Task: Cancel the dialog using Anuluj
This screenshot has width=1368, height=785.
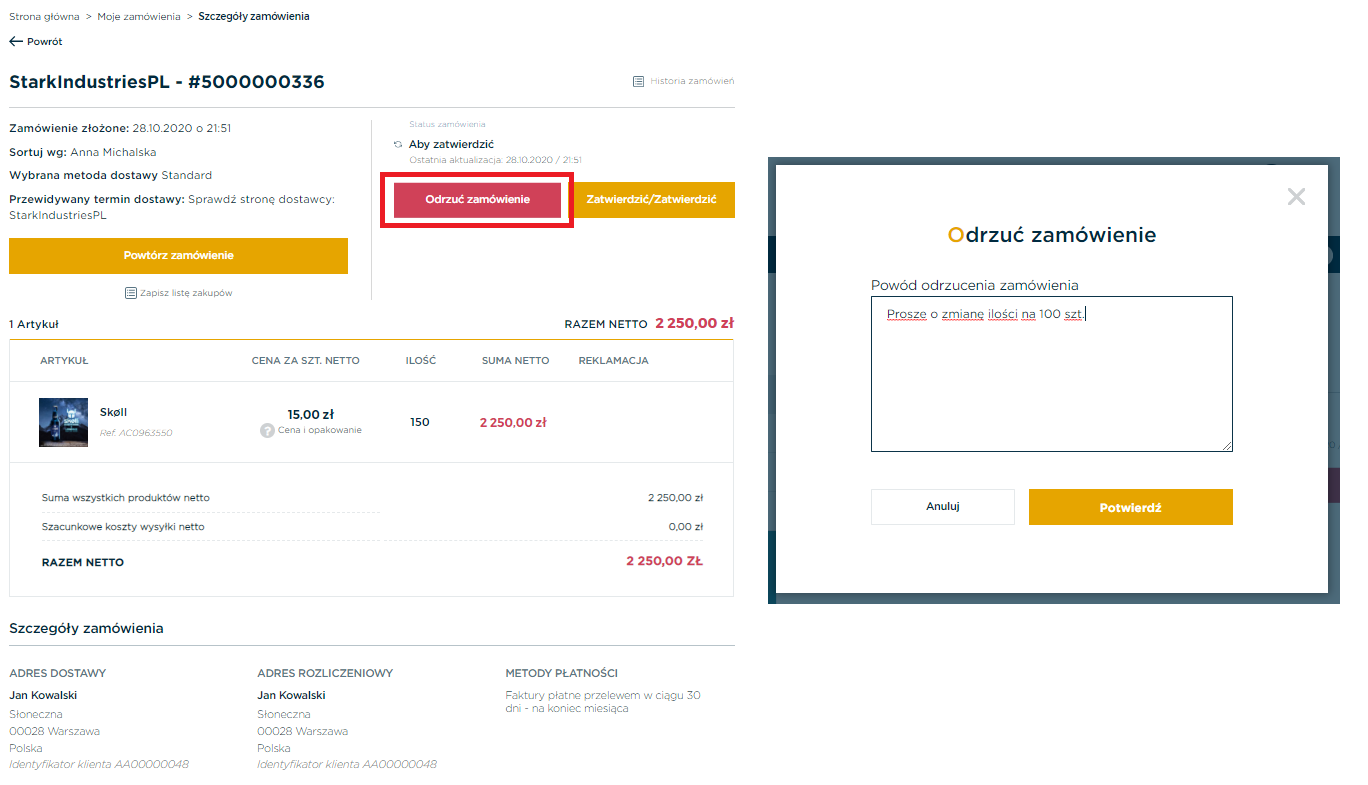Action: pyautogui.click(x=942, y=507)
